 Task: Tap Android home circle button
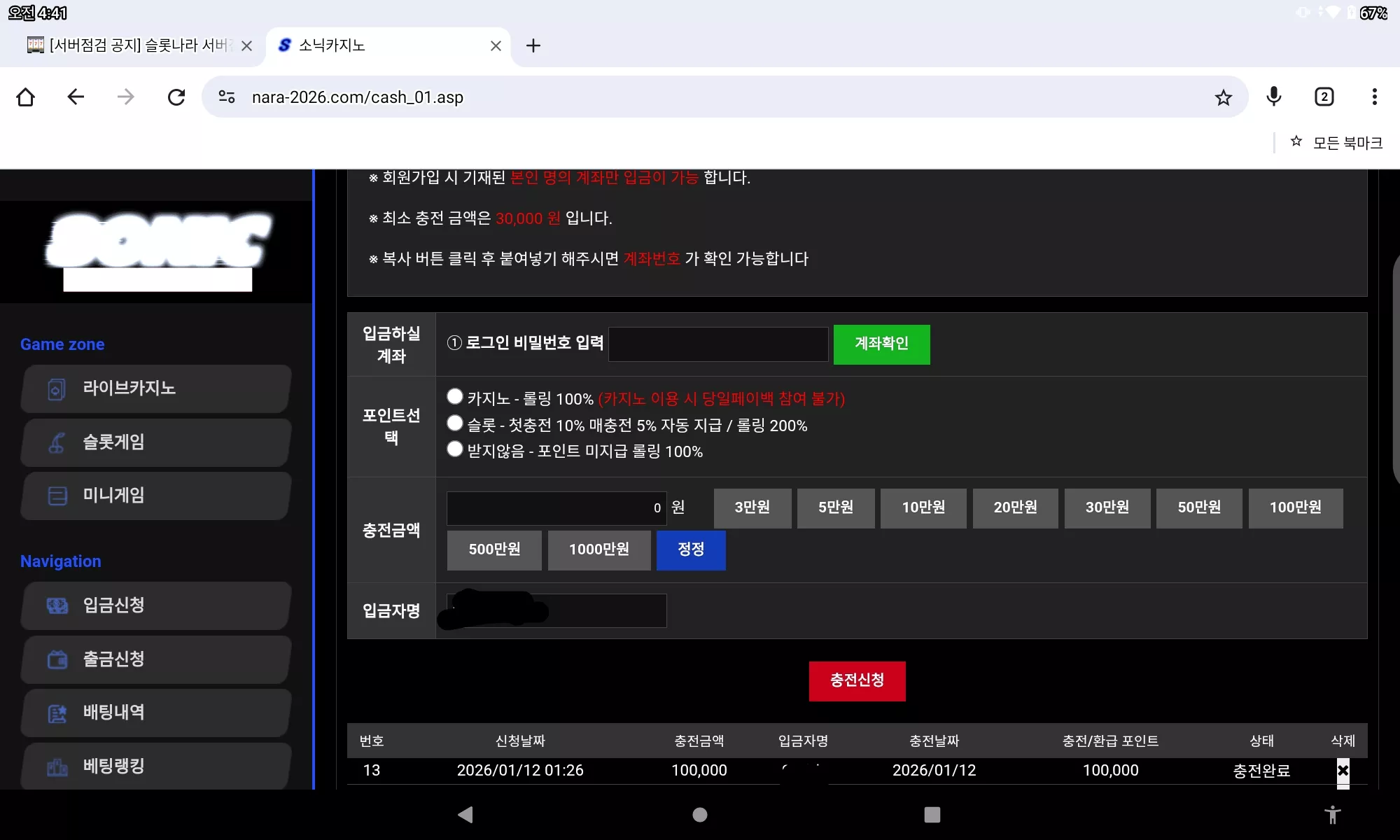point(699,815)
